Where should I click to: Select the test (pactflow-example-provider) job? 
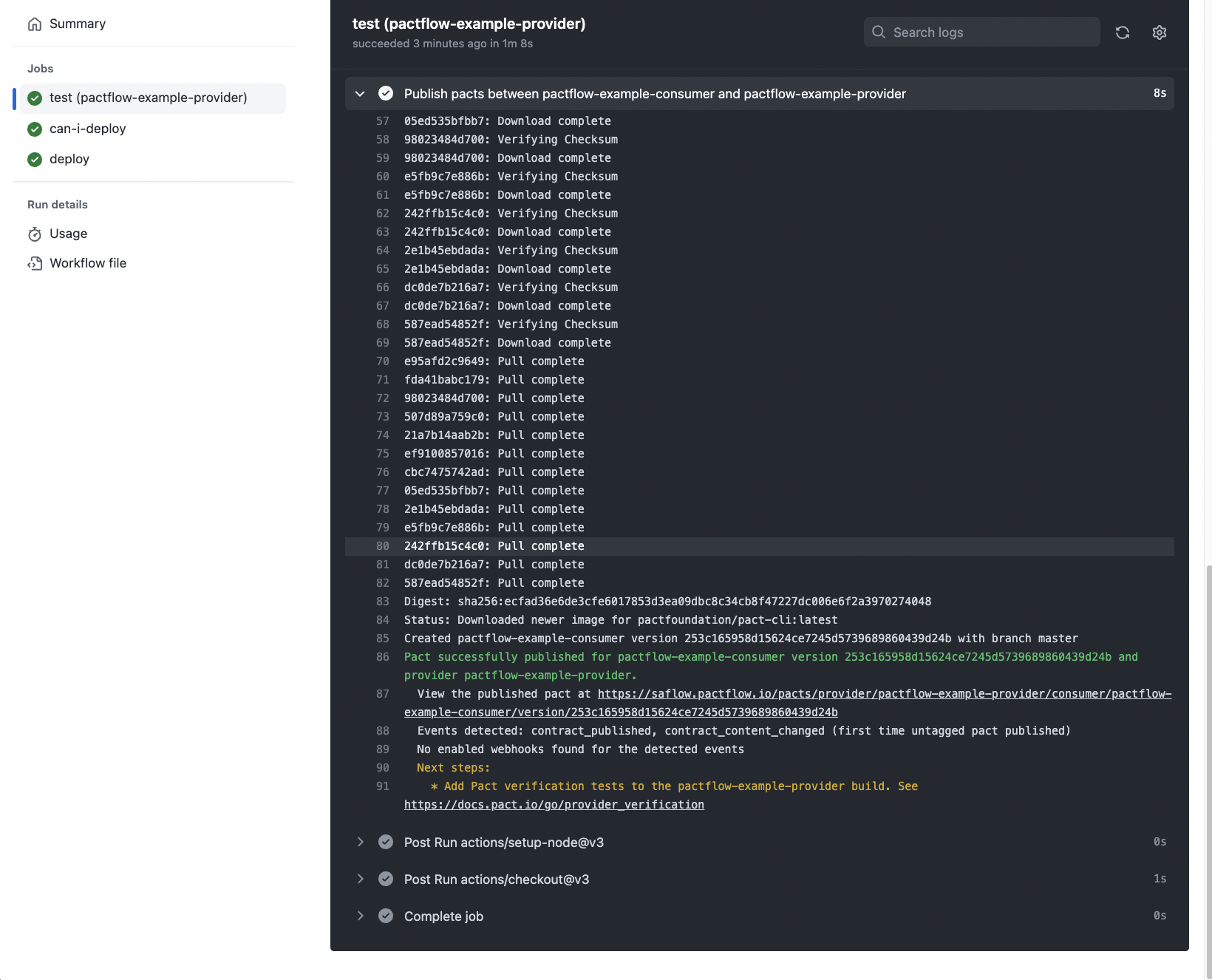click(148, 98)
